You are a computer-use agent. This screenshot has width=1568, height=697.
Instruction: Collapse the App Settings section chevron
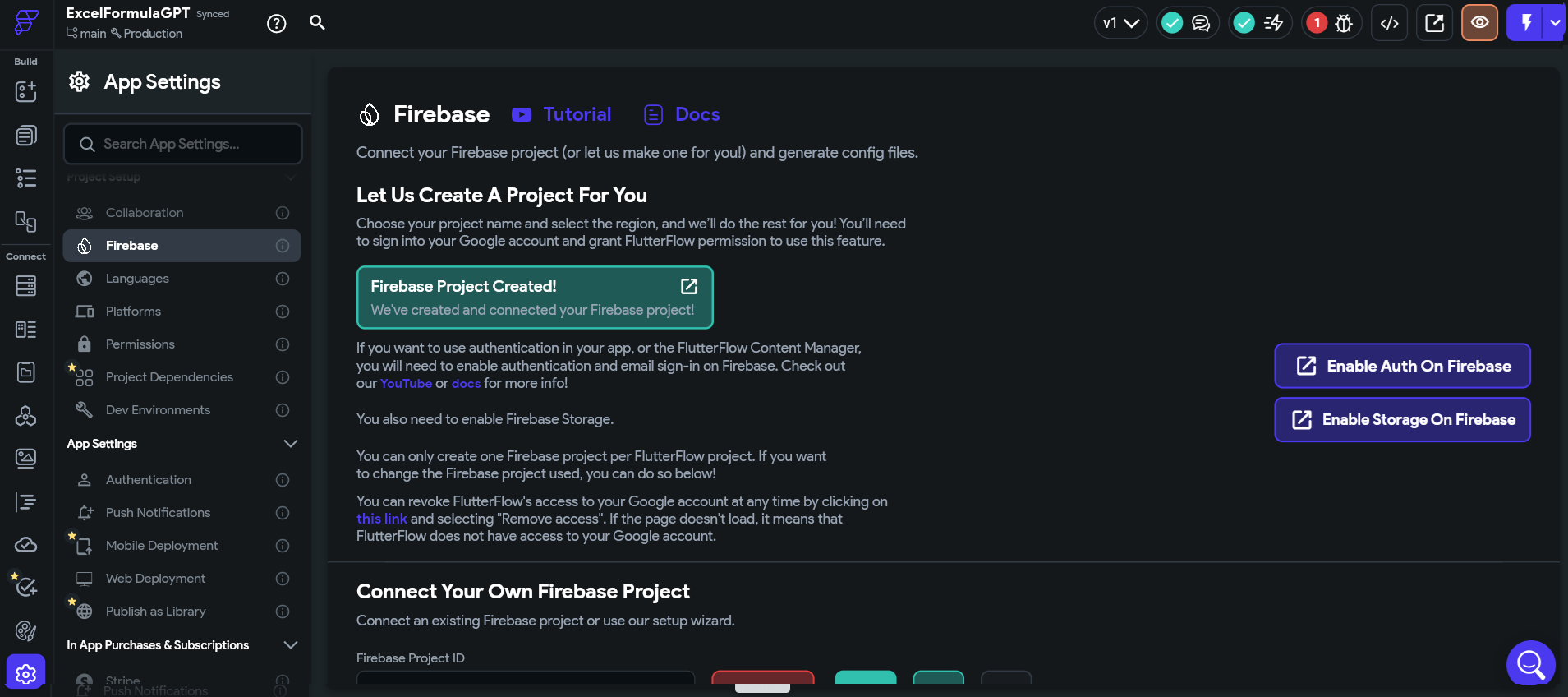[x=290, y=444]
